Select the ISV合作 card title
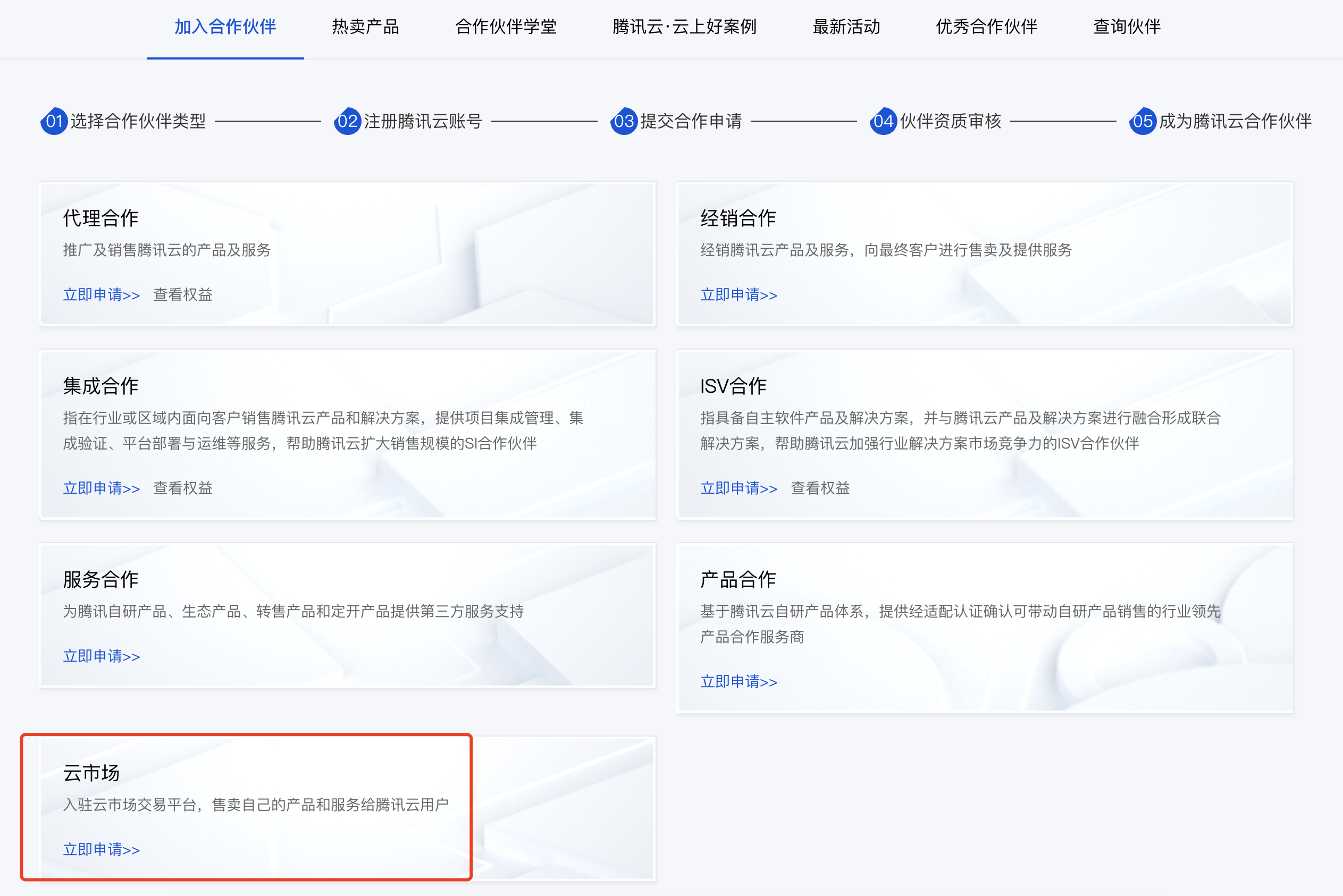This screenshot has height=896, width=1343. 734,386
